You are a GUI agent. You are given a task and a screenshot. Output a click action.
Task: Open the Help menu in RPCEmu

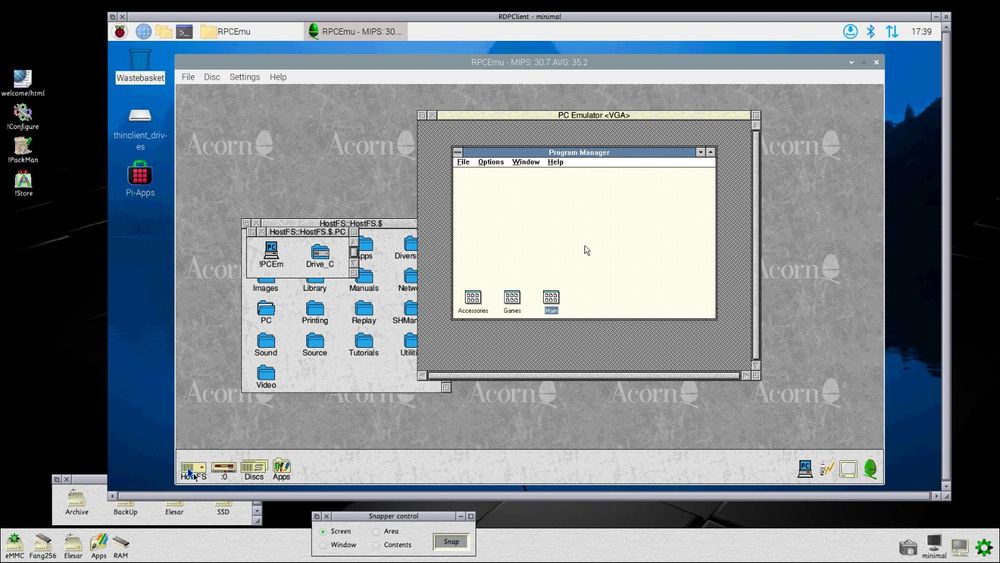pos(278,77)
